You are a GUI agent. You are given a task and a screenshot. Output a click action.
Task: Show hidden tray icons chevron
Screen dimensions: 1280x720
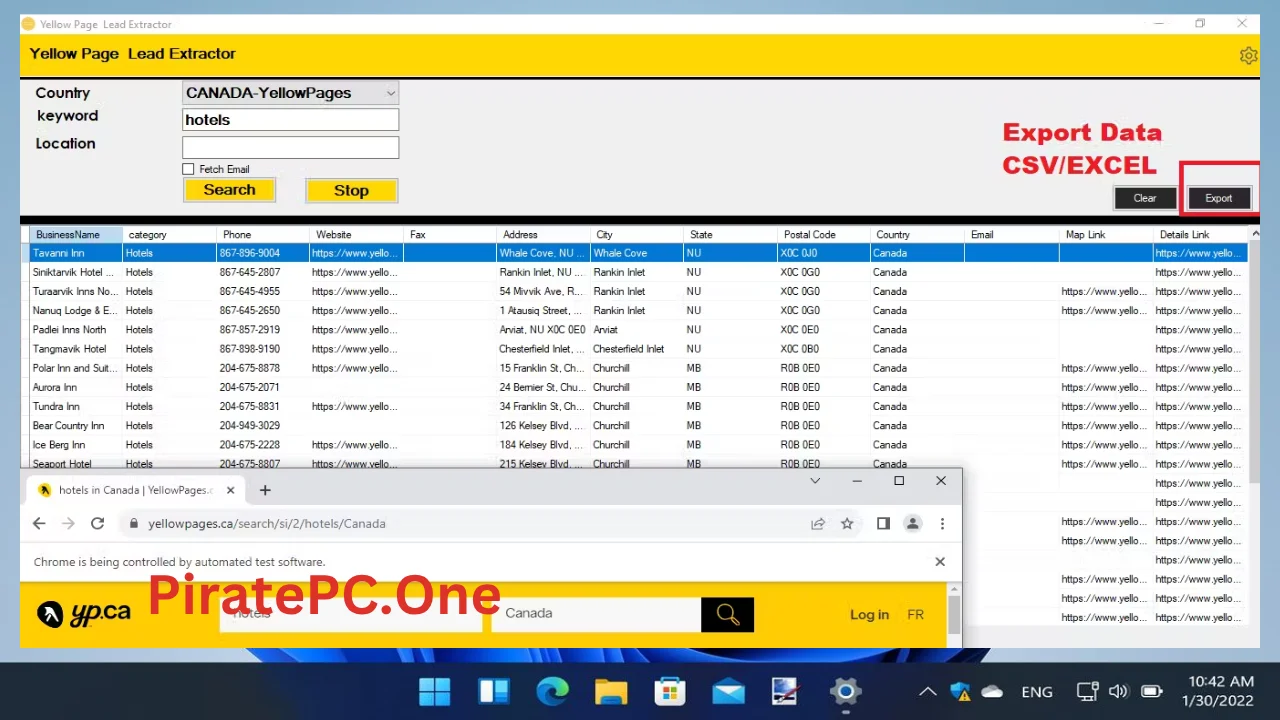[x=928, y=692]
